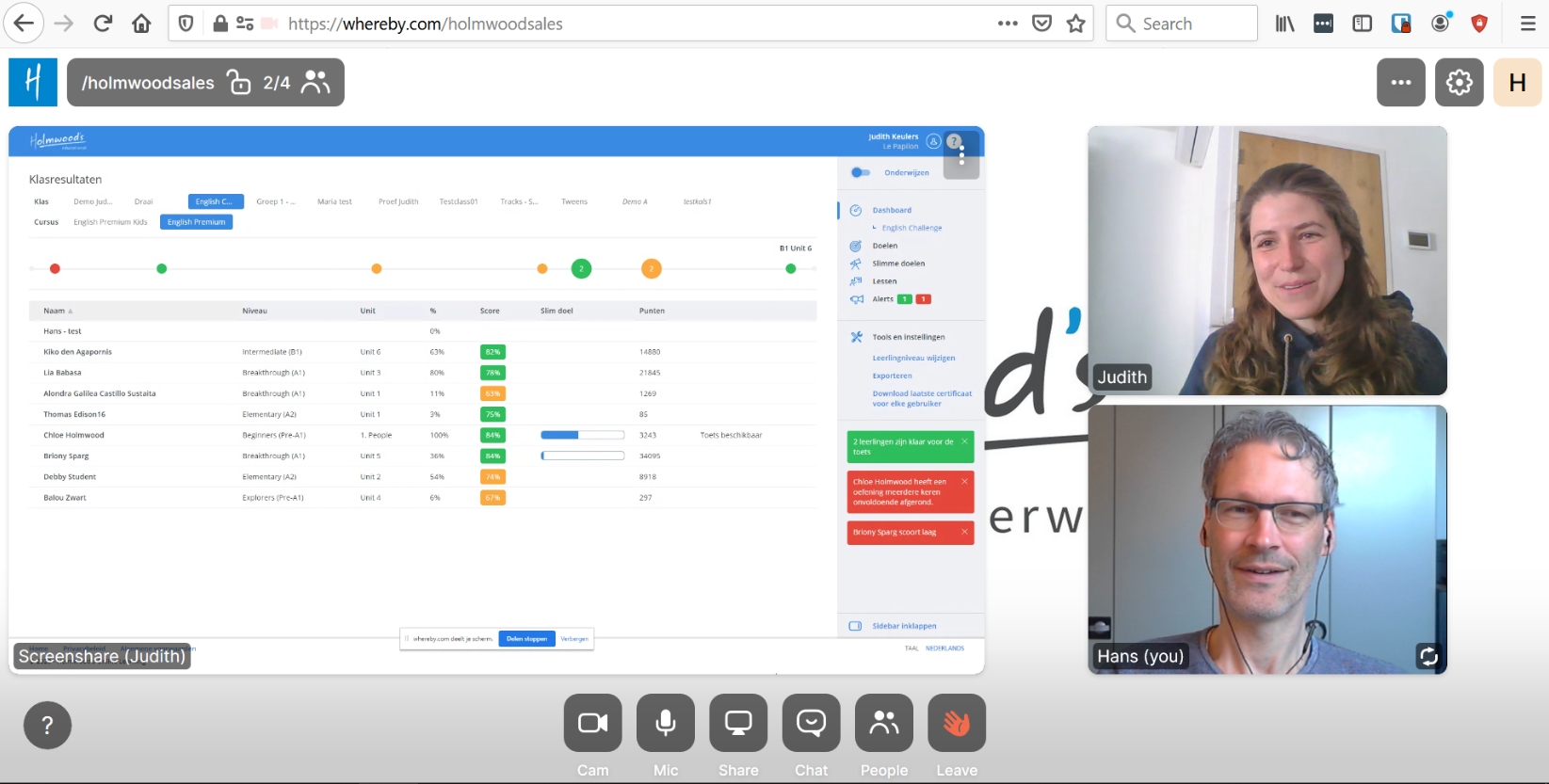The height and width of the screenshot is (784, 1549).
Task: Toggle the Cam button in Whereby
Action: tap(593, 723)
